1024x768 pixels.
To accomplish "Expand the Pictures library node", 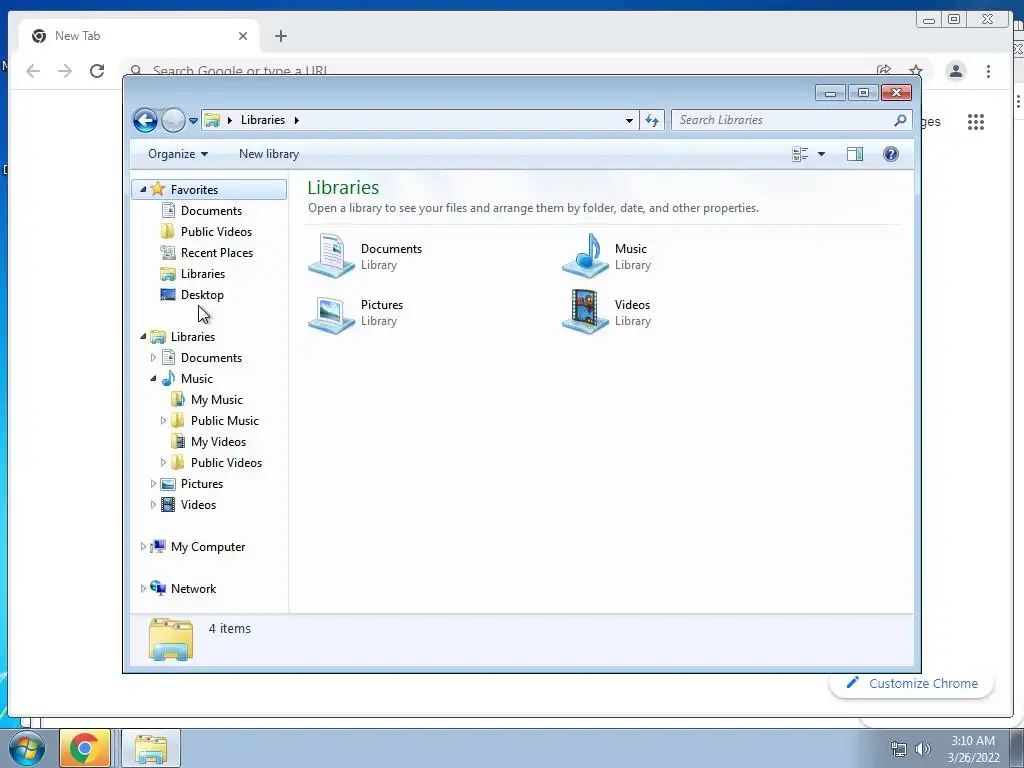I will 153,484.
